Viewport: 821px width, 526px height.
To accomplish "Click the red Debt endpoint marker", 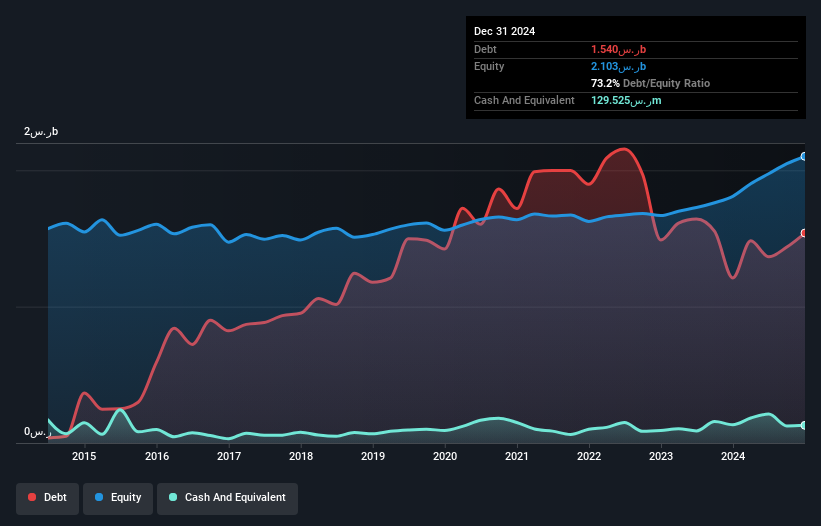I will click(804, 233).
